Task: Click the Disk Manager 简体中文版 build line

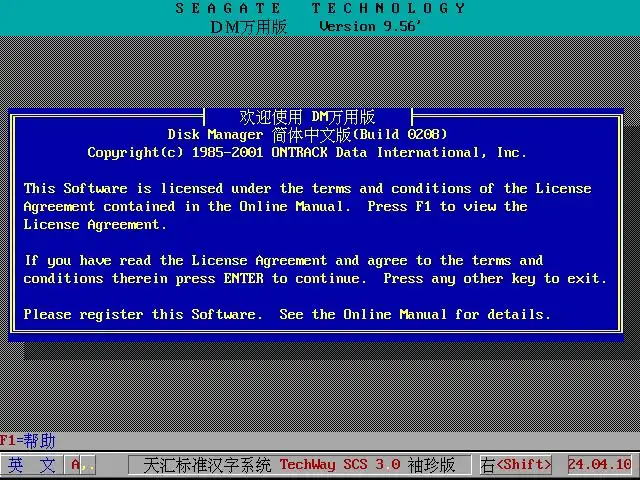Action: 307,135
